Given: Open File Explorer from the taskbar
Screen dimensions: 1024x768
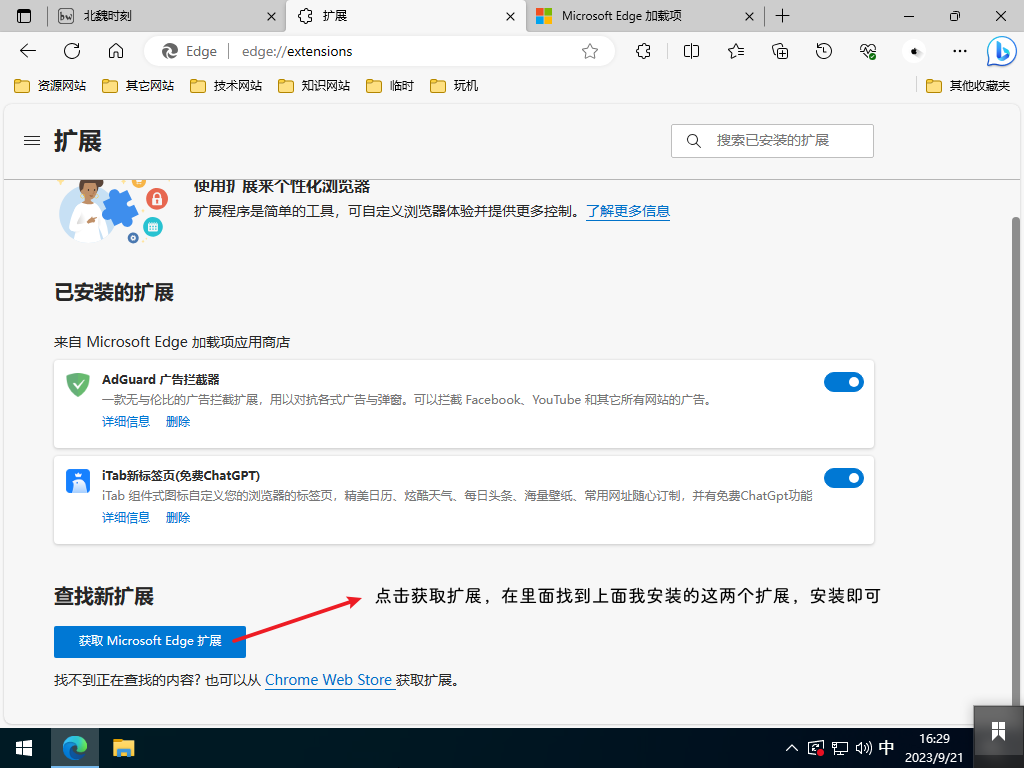Looking at the screenshot, I should coord(123,748).
